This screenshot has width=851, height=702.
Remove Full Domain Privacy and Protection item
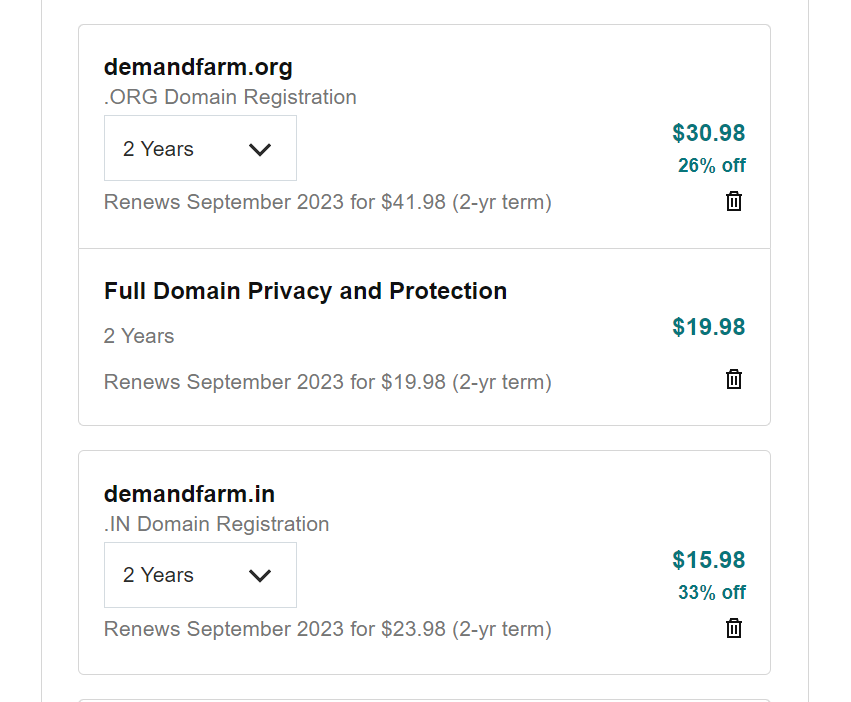[734, 379]
